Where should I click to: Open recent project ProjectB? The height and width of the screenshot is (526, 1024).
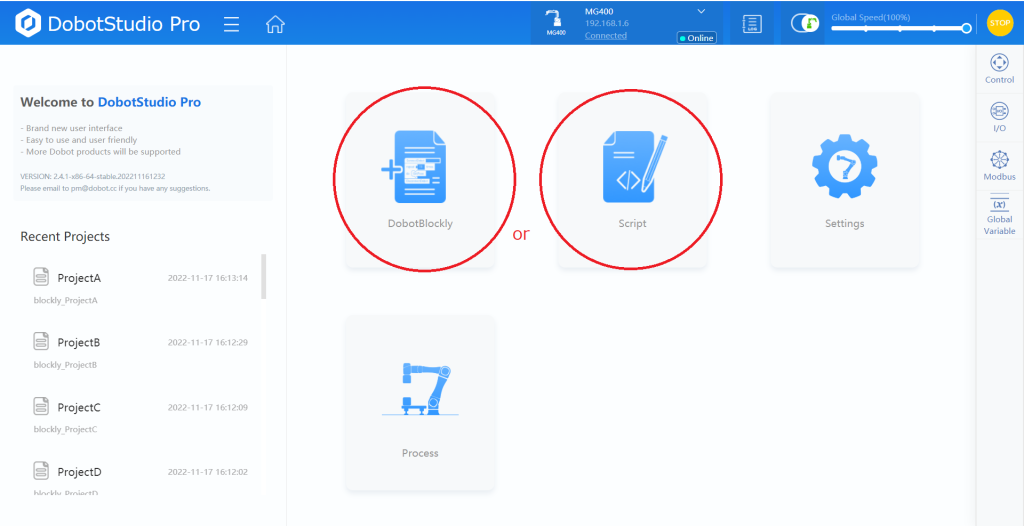coord(140,350)
